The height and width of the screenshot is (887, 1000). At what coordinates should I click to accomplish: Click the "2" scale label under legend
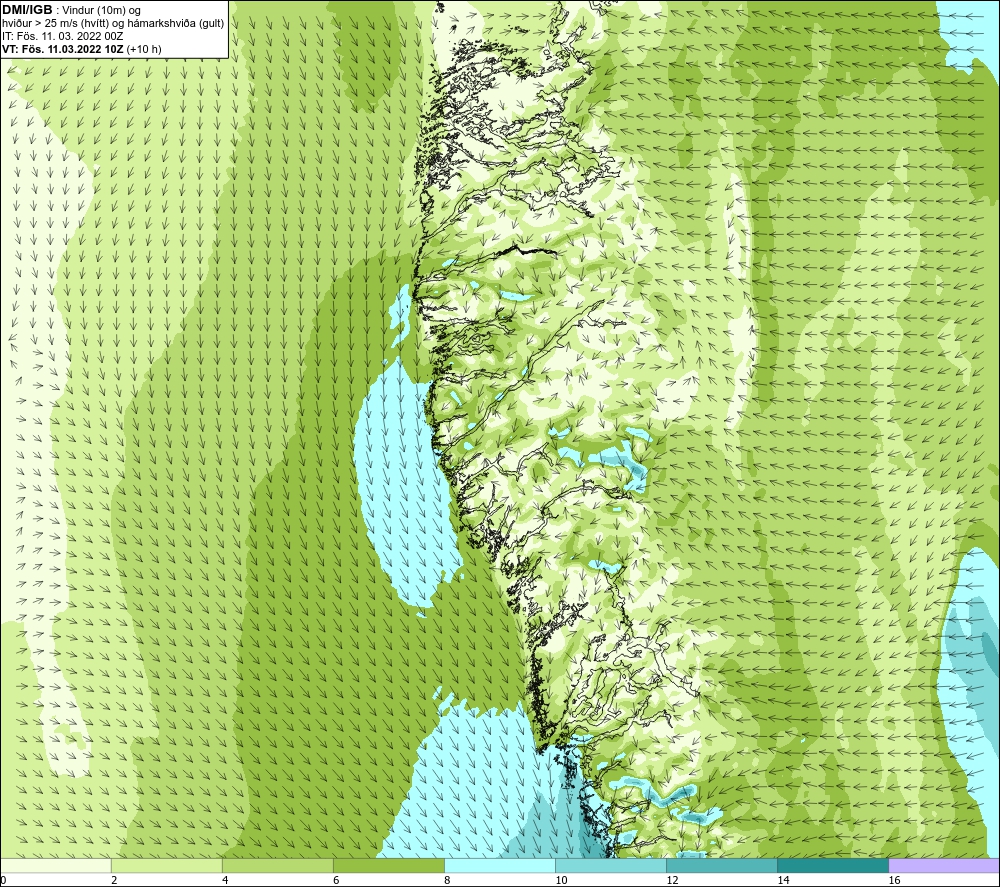click(x=114, y=881)
